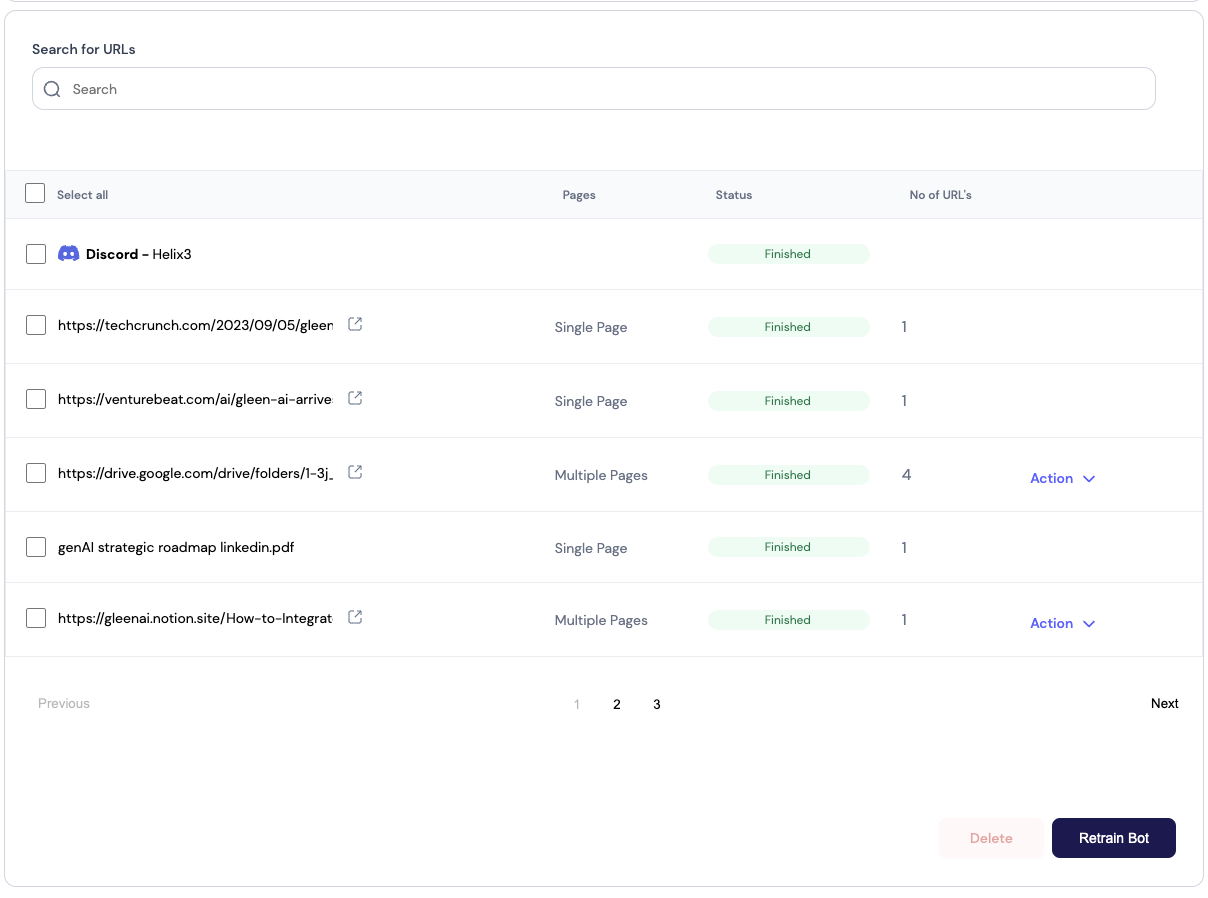1208x898 pixels.
Task: Open venturebeat URL external link icon
Action: tap(355, 398)
